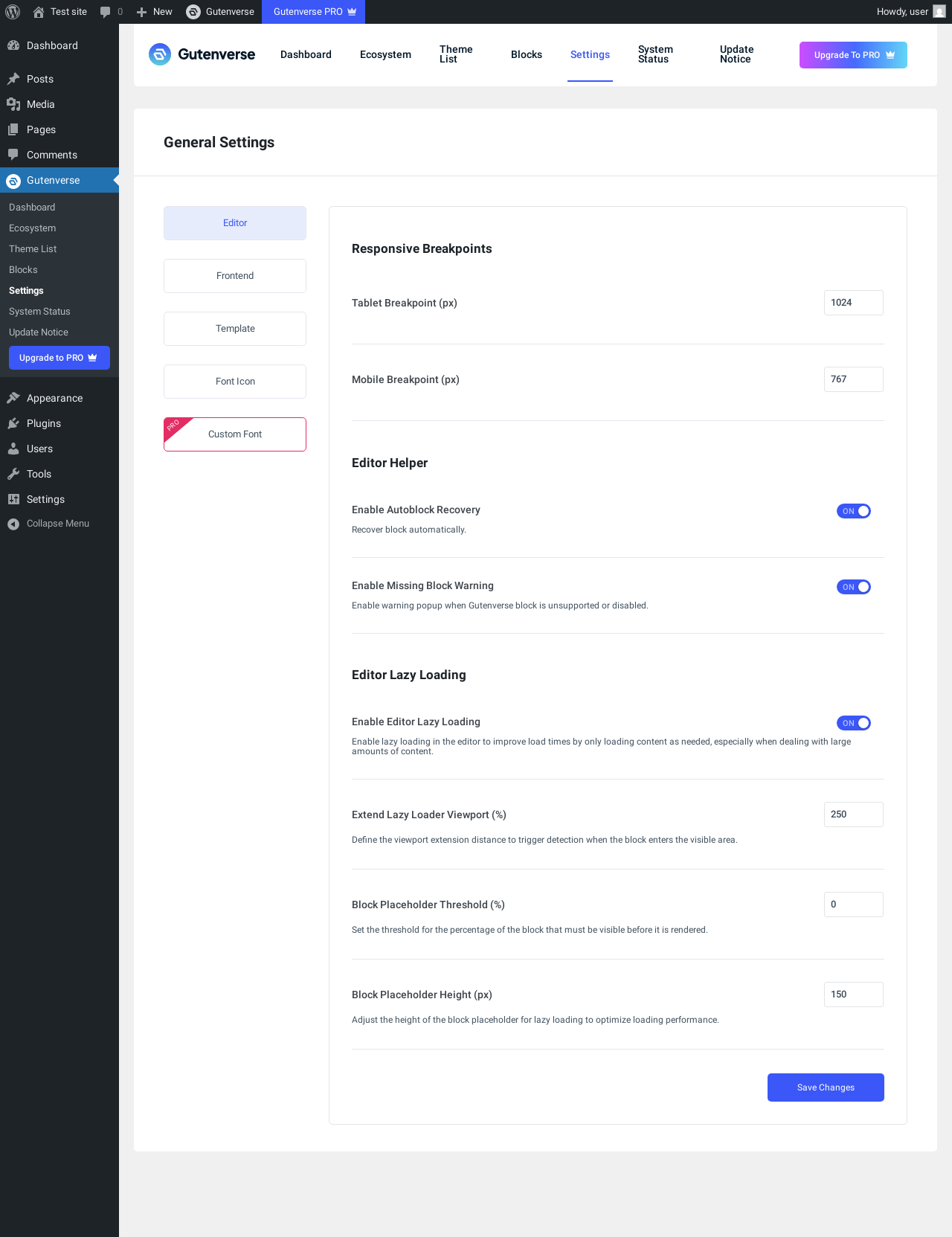
Task: Click the Mobile Breakpoint input field
Action: (854, 379)
